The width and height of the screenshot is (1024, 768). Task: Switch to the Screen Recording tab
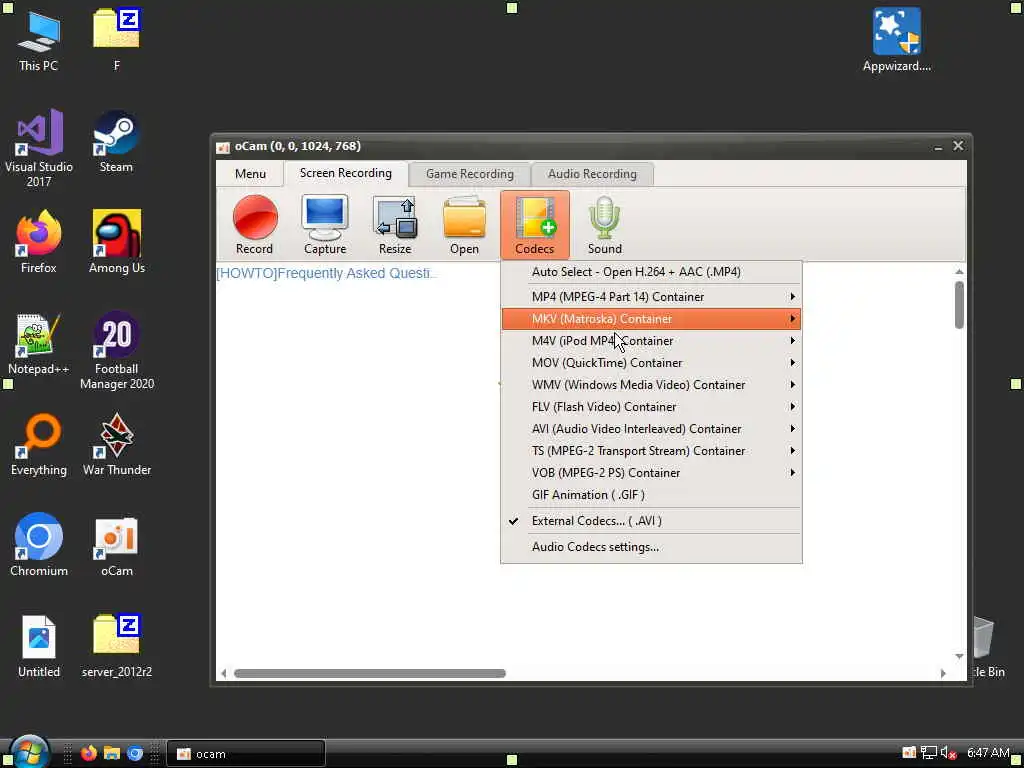345,173
